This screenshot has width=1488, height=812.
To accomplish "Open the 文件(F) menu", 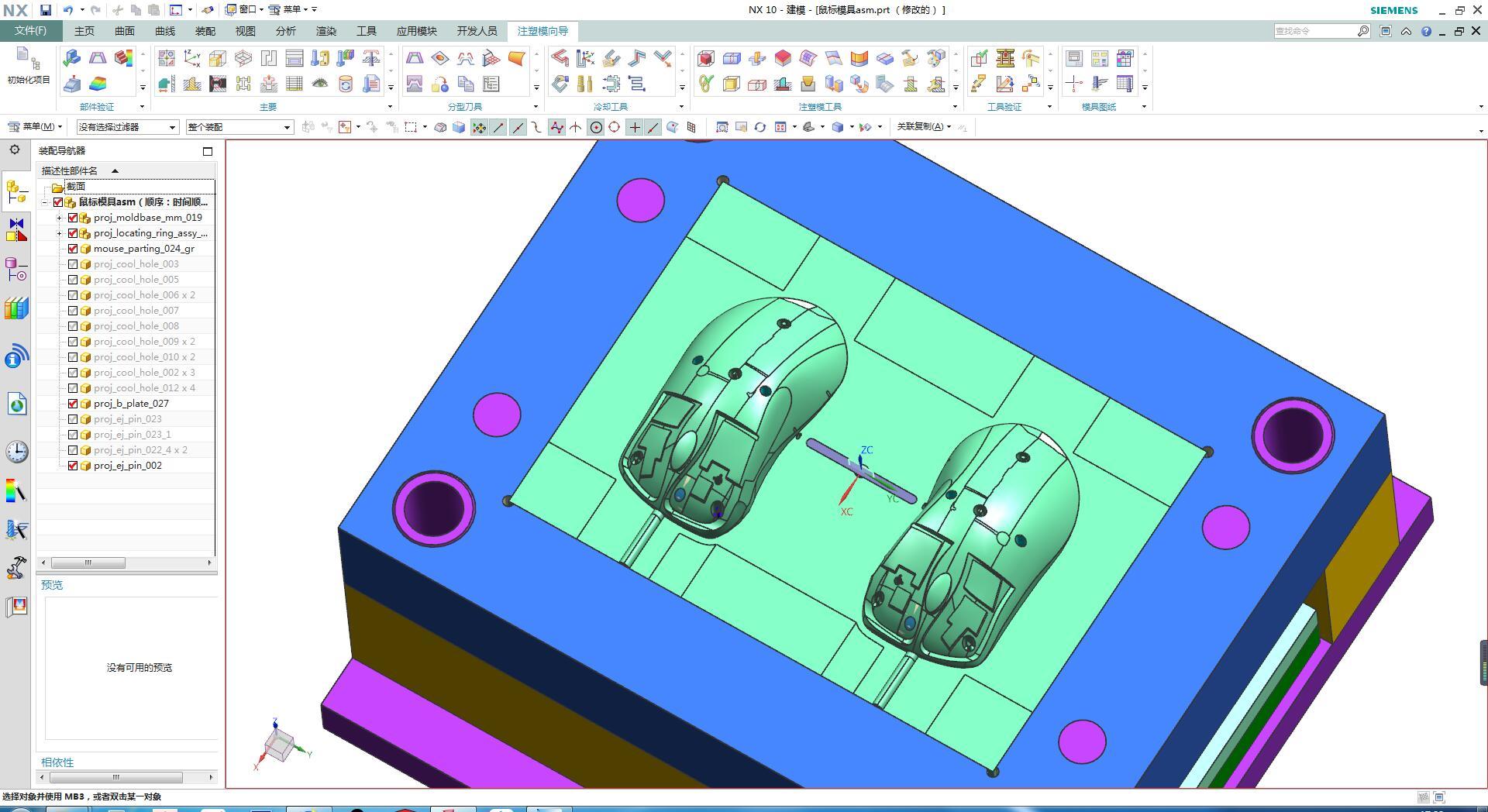I will pos(31,31).
